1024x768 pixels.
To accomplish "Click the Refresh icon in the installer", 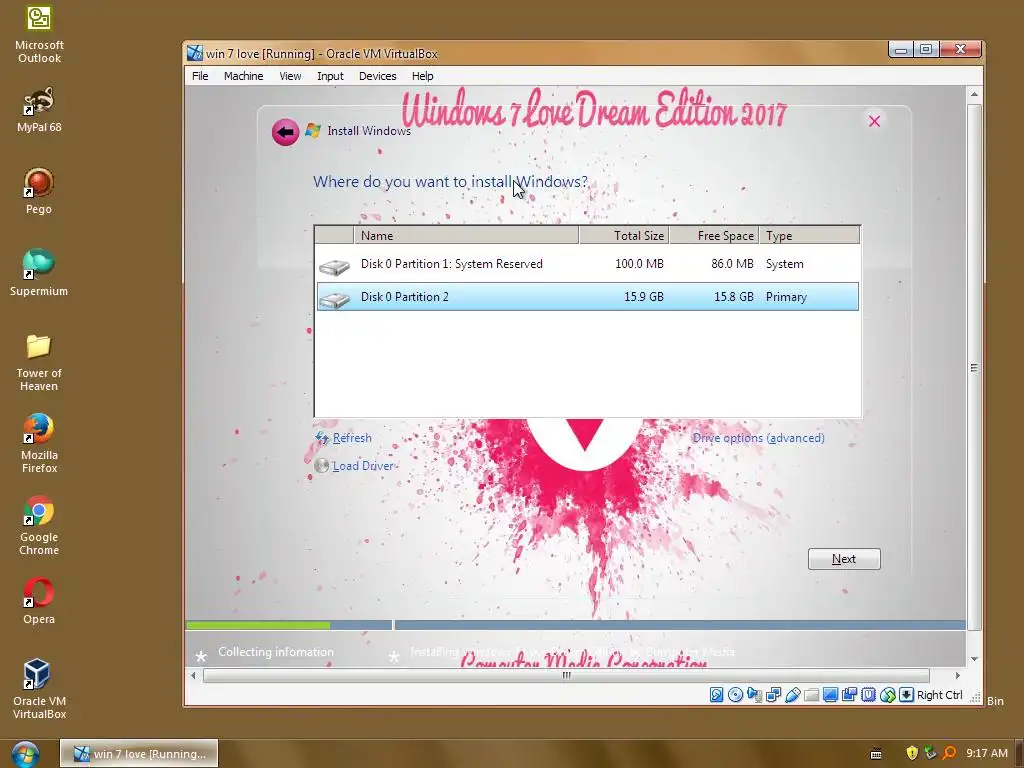I will (322, 438).
